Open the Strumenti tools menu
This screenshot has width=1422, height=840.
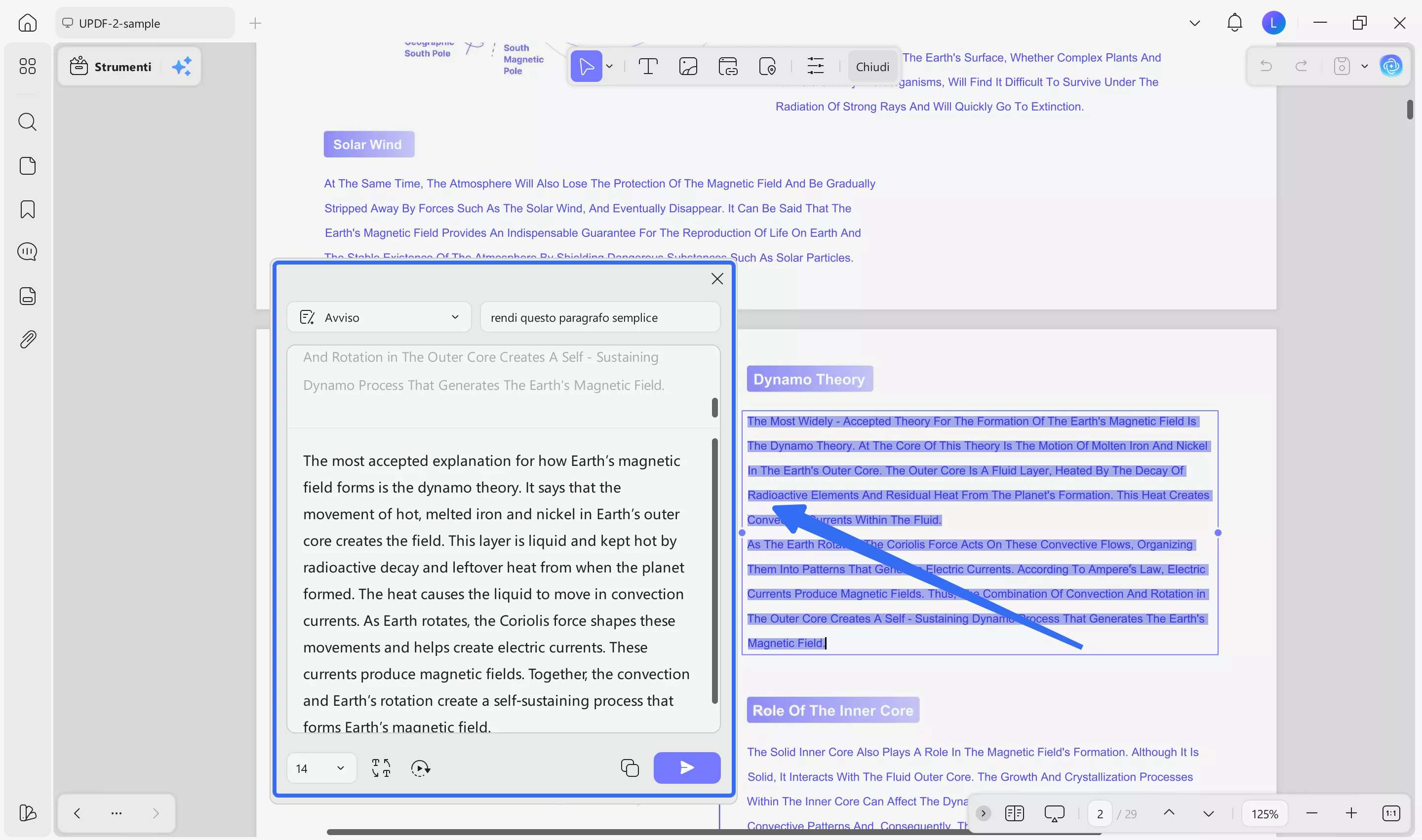tap(111, 67)
